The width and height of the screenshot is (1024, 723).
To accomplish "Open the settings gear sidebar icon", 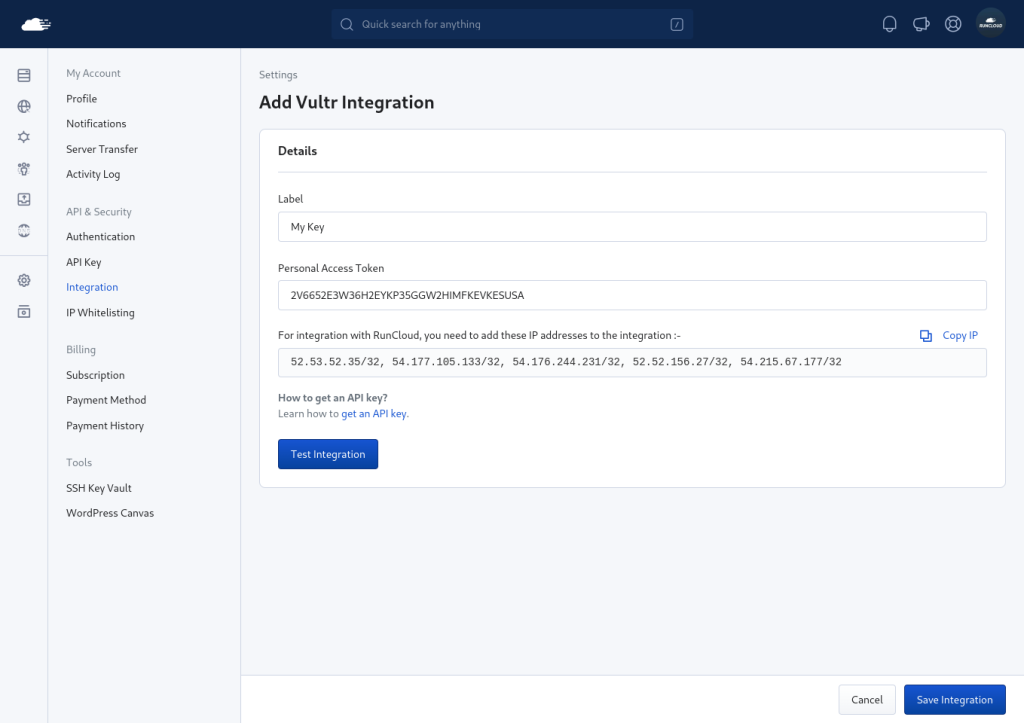I will click(24, 280).
